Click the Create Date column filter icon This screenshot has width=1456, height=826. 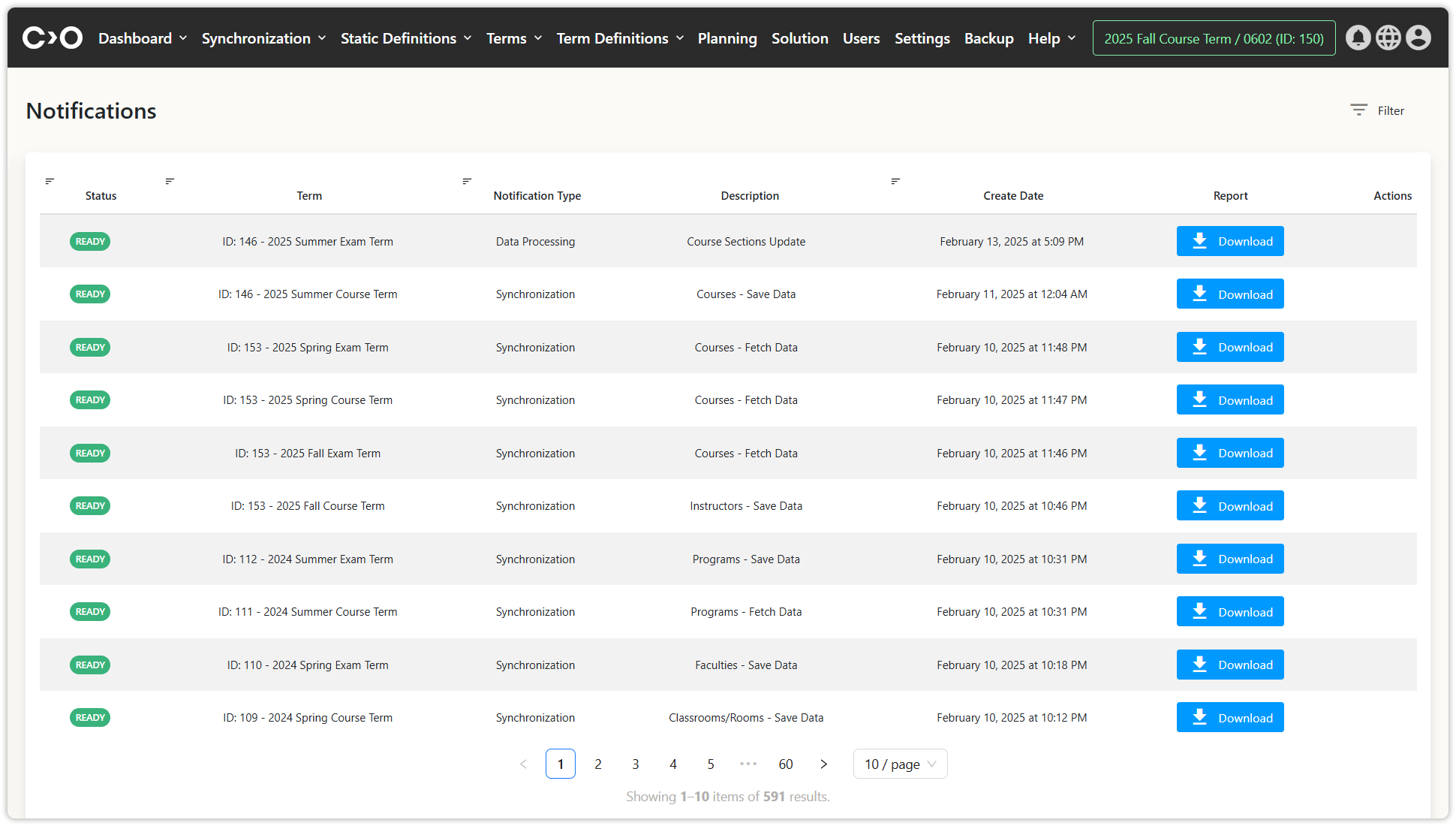coord(895,181)
